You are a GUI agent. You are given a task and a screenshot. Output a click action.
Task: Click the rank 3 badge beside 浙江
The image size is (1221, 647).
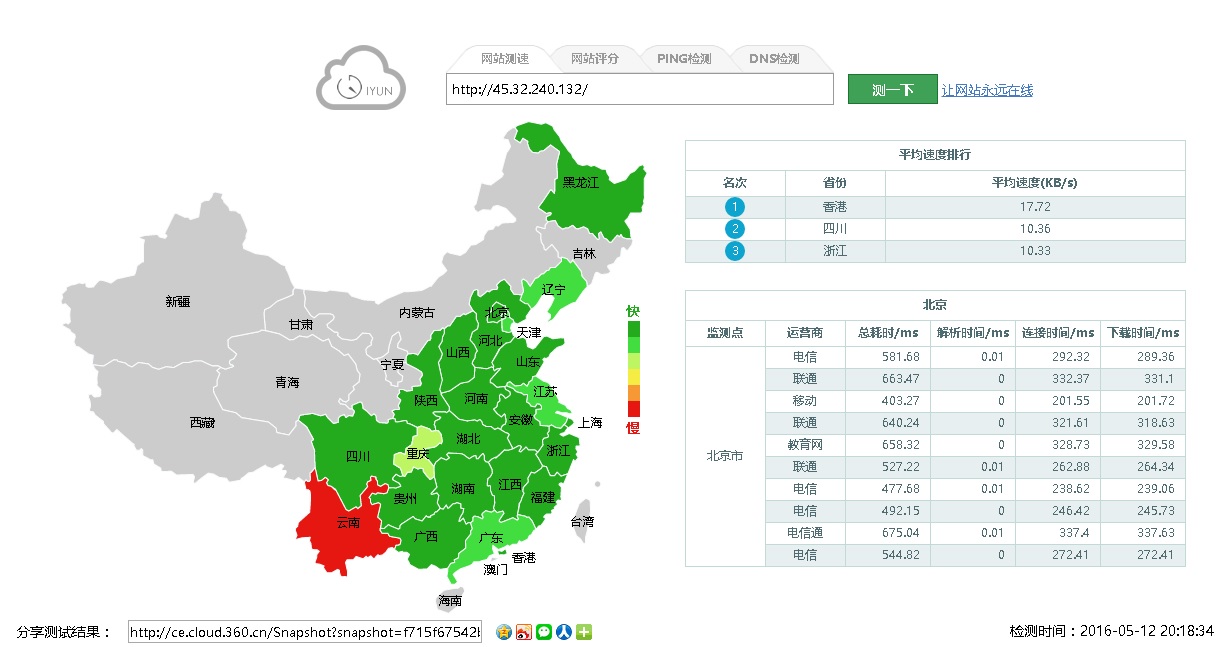tap(735, 251)
